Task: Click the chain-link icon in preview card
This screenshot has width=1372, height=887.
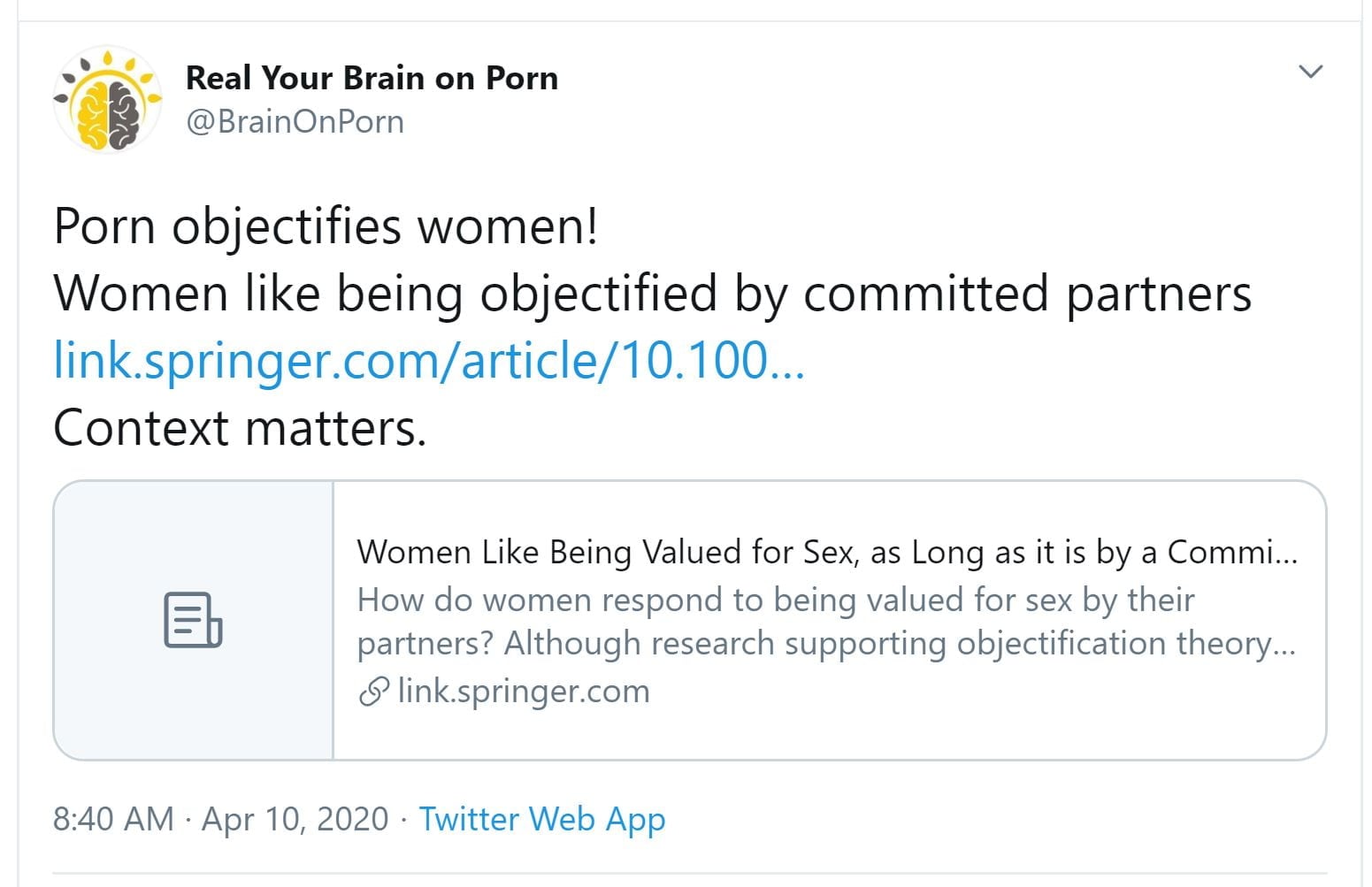Action: [x=374, y=692]
